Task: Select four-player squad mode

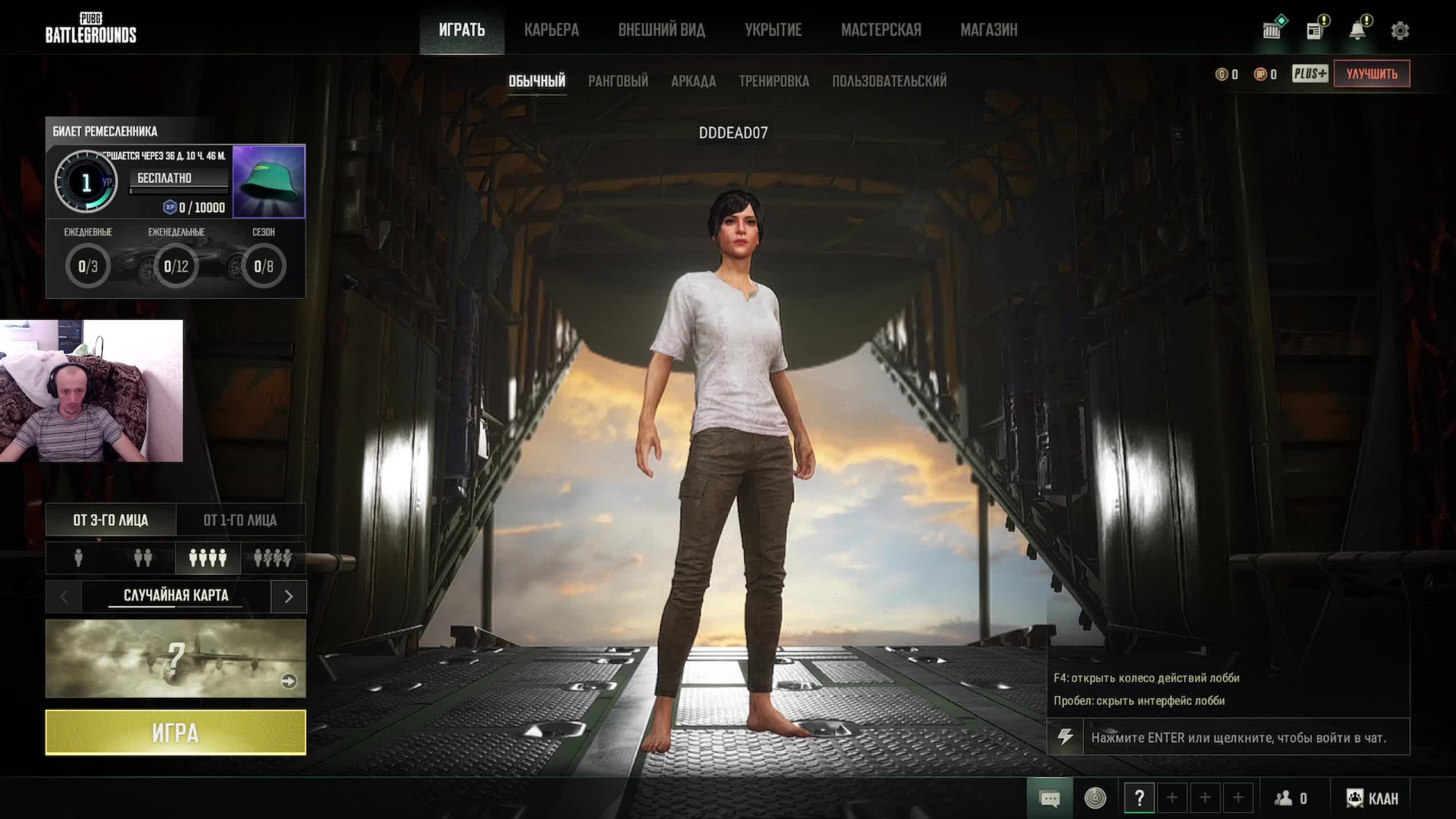Action: pos(208,558)
